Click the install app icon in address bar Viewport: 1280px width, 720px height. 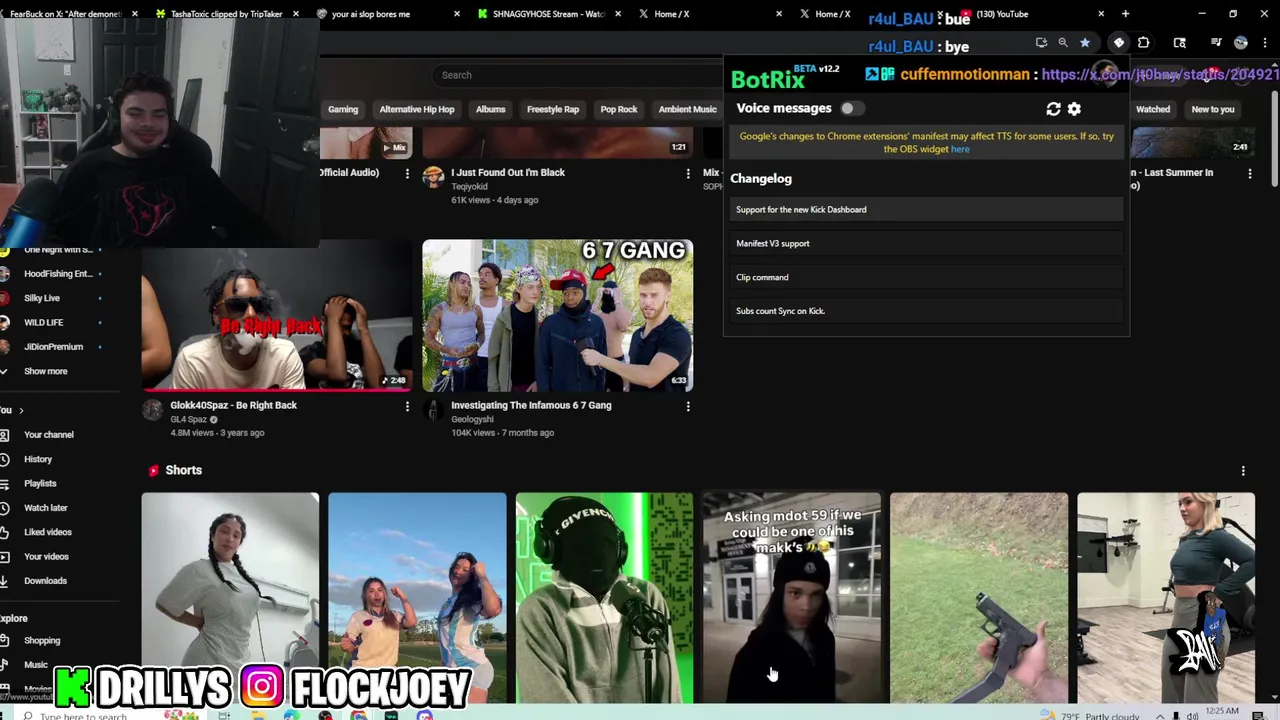[1041, 43]
